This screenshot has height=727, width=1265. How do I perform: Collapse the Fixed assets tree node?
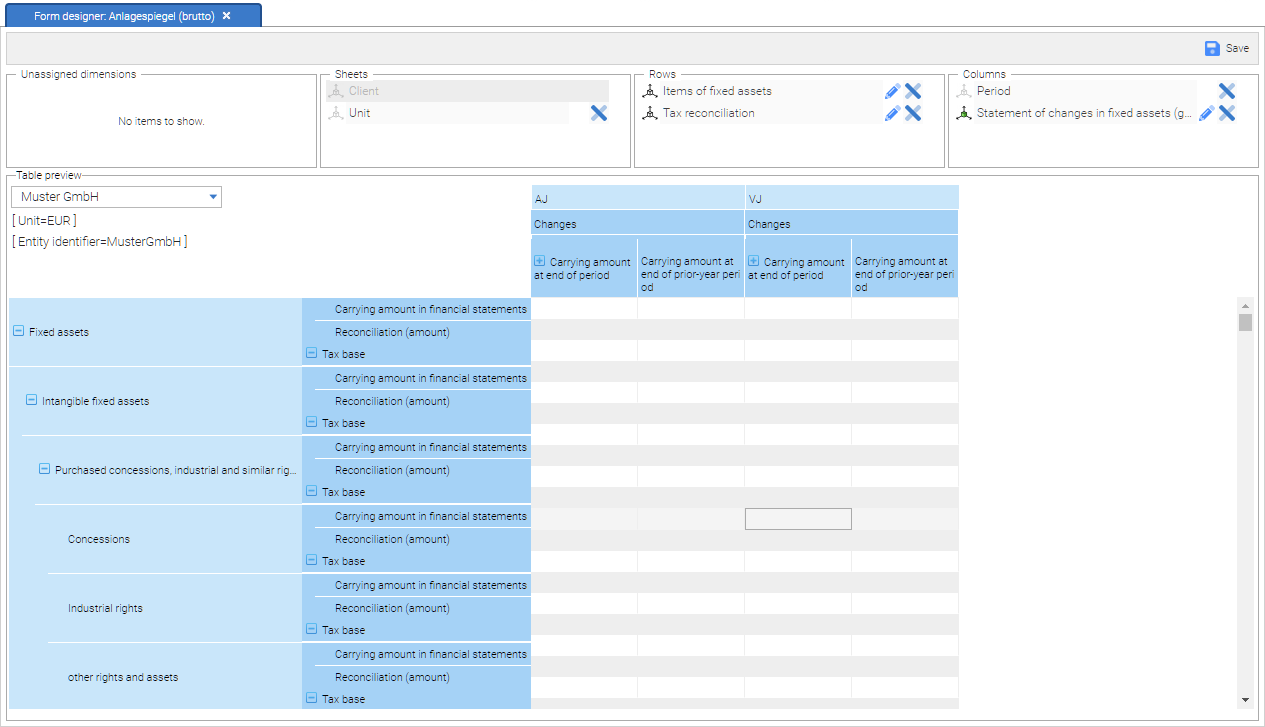tap(18, 331)
